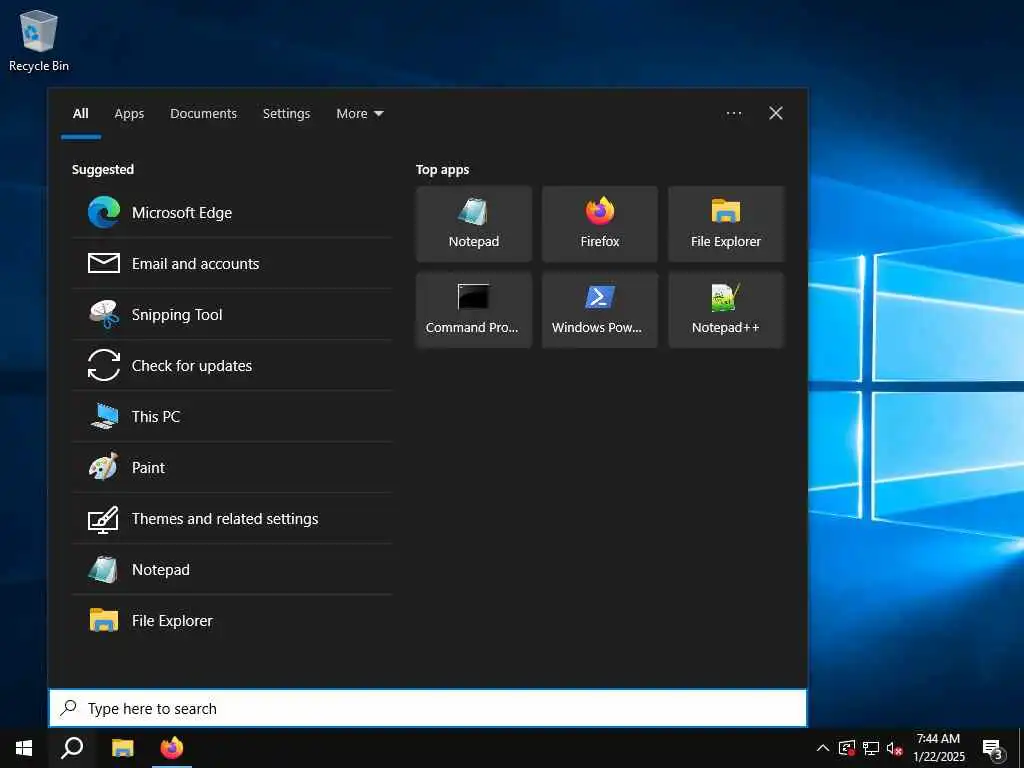
Task: Open the taskbar clock and date
Action: (938, 748)
